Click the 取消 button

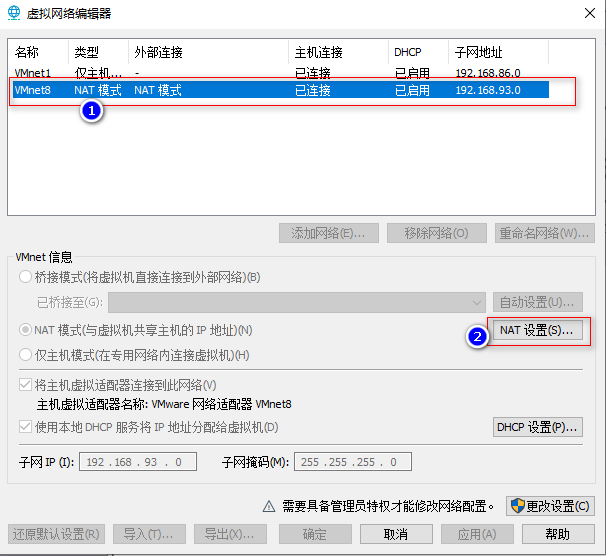[396, 534]
